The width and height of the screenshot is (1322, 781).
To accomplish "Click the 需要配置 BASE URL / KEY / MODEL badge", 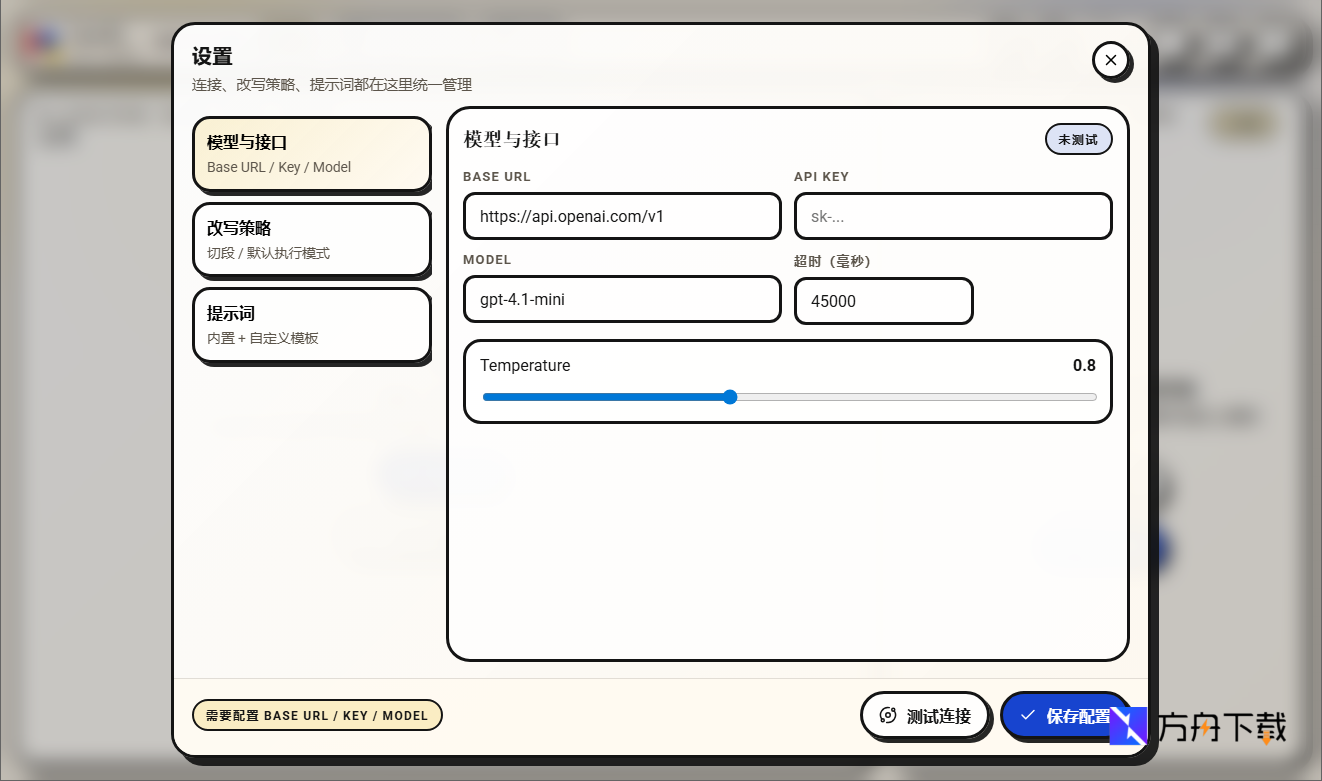I will [317, 715].
